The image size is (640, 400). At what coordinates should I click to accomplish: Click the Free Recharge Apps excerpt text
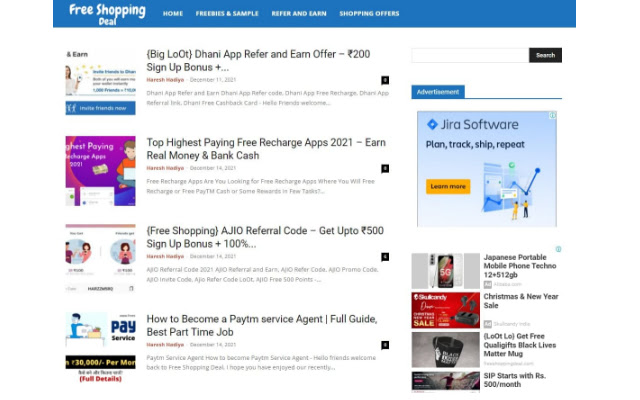(260, 186)
